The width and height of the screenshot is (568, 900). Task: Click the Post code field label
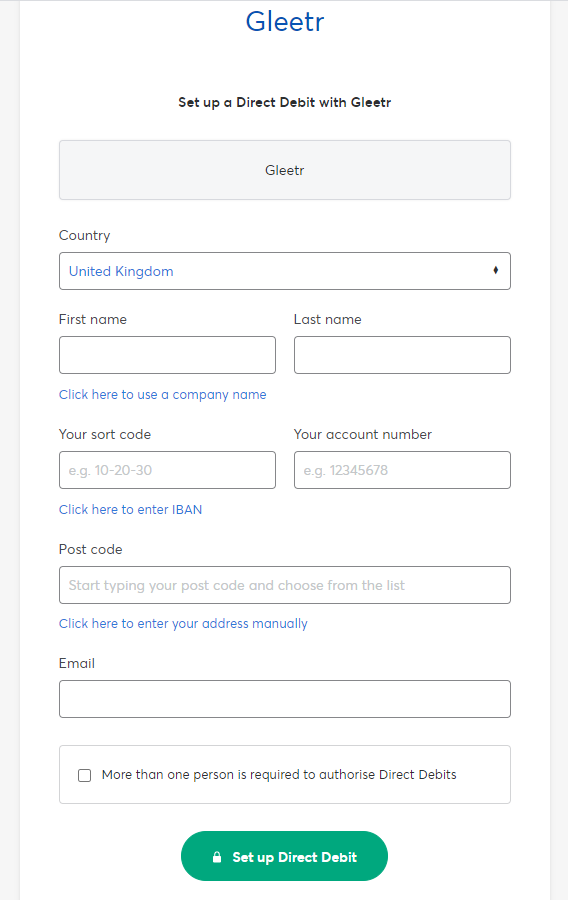[x=91, y=549]
